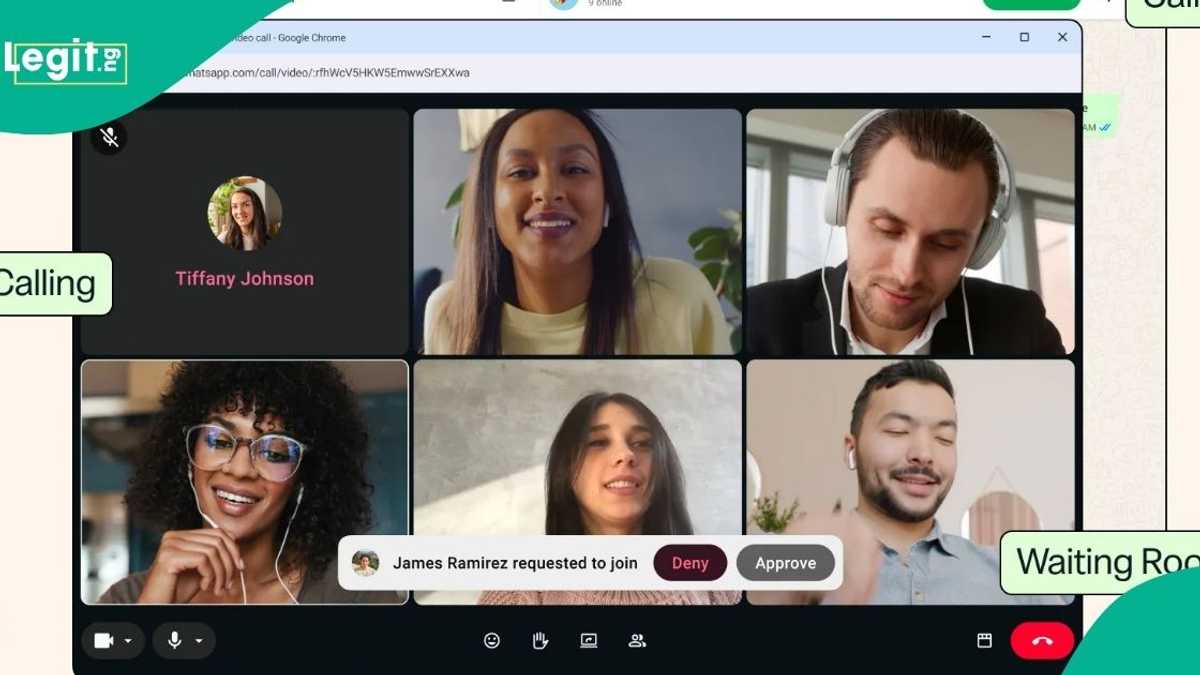The width and height of the screenshot is (1200, 675).
Task: Minimize the video call Chrome window
Action: pyautogui.click(x=987, y=37)
